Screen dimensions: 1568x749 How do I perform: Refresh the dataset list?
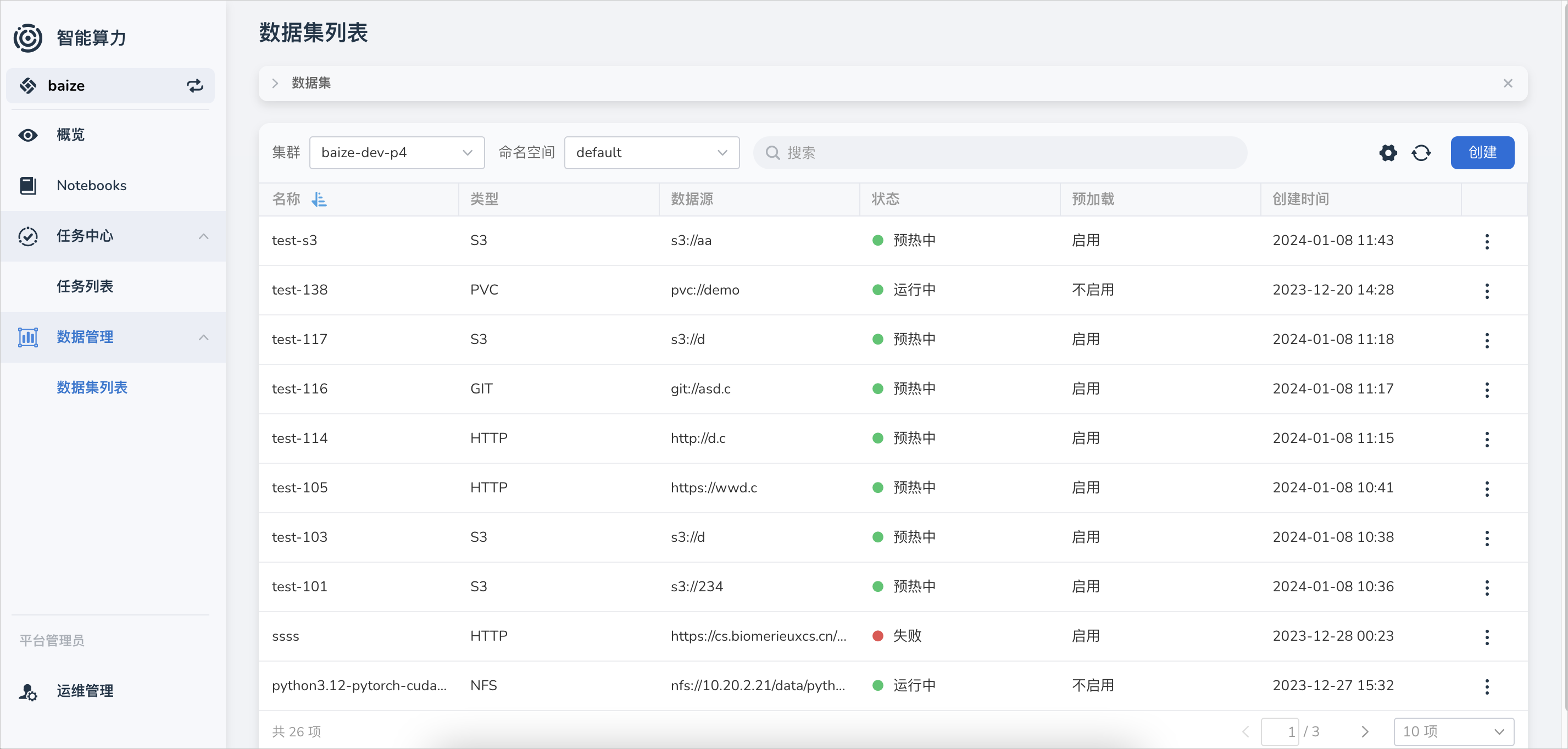pos(1421,153)
